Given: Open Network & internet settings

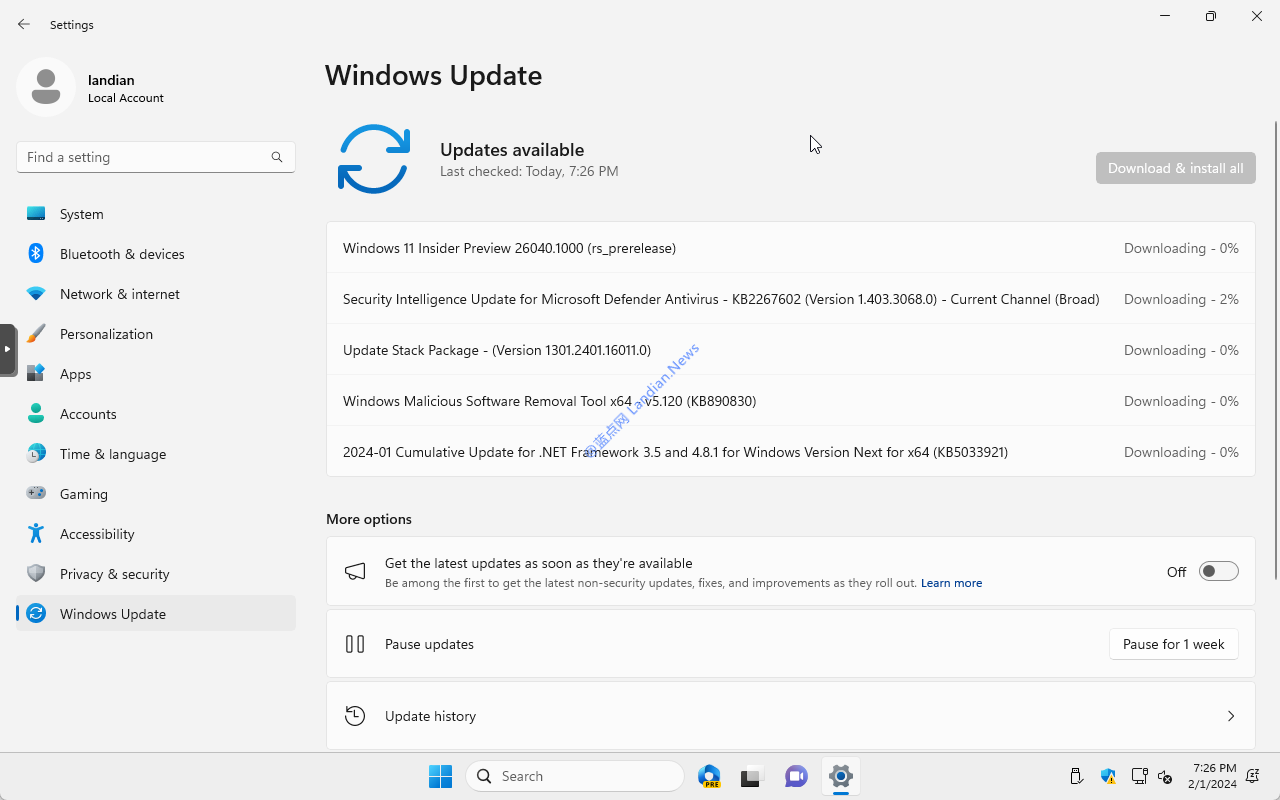Looking at the screenshot, I should (x=156, y=294).
